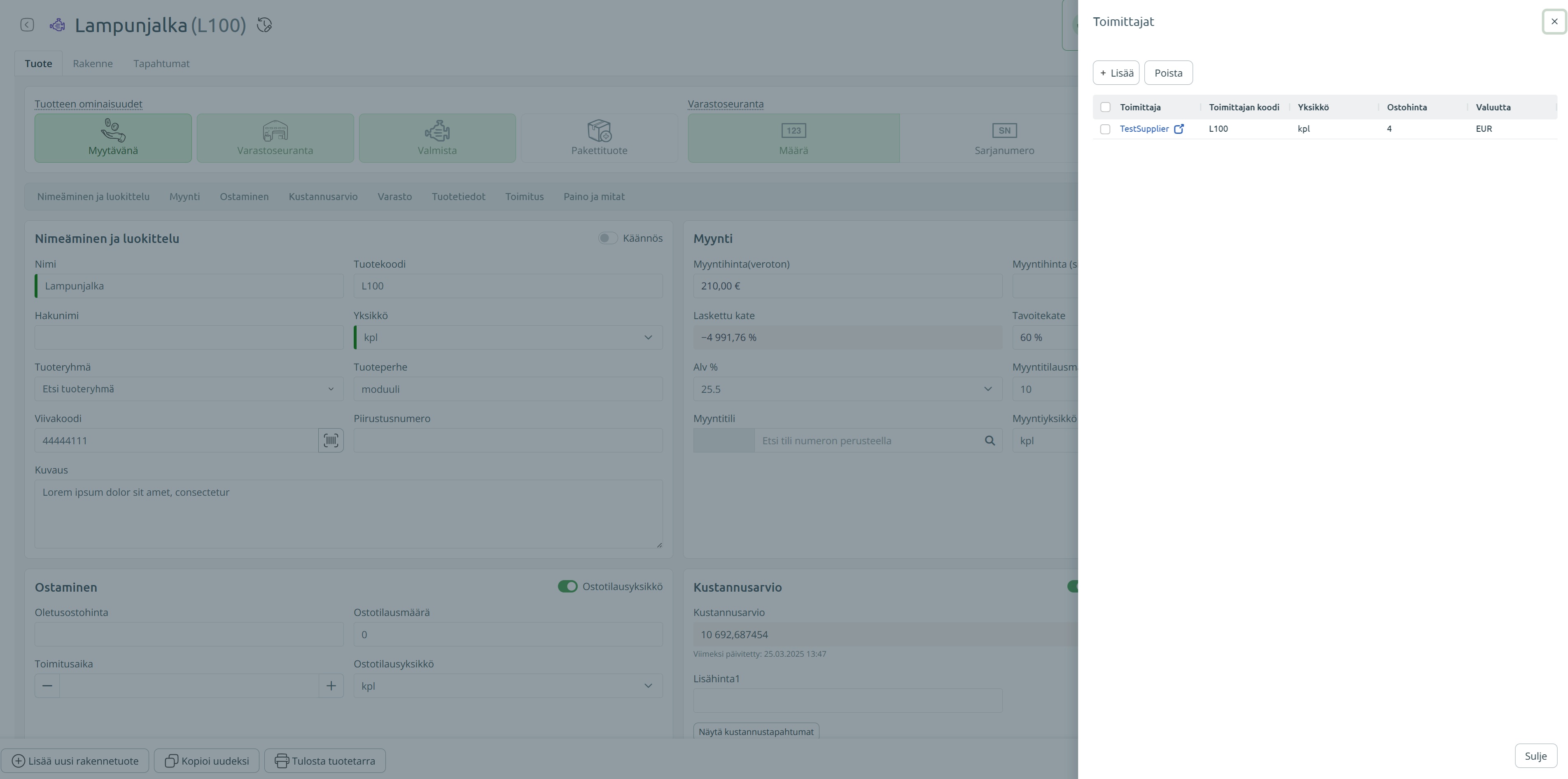Click Lisää uusi rakennetuote button
This screenshot has width=1568, height=779.
pyautogui.click(x=75, y=761)
